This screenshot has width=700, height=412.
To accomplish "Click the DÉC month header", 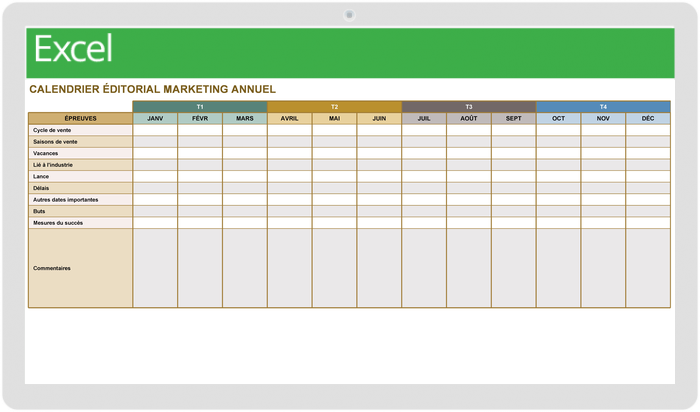I will (x=648, y=118).
